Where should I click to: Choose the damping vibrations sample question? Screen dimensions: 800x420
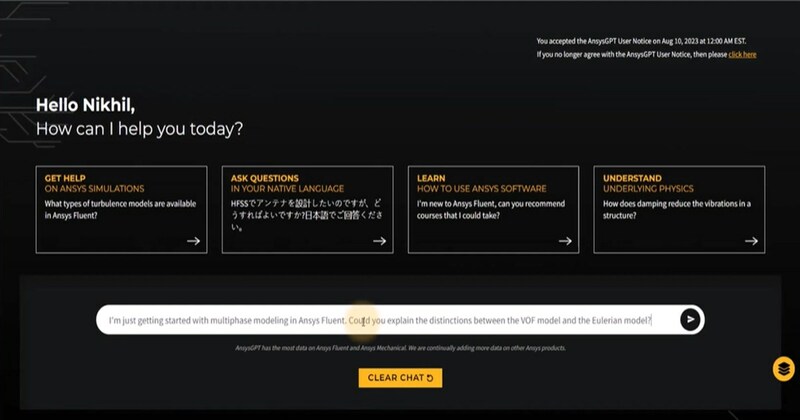pyautogui.click(x=676, y=209)
